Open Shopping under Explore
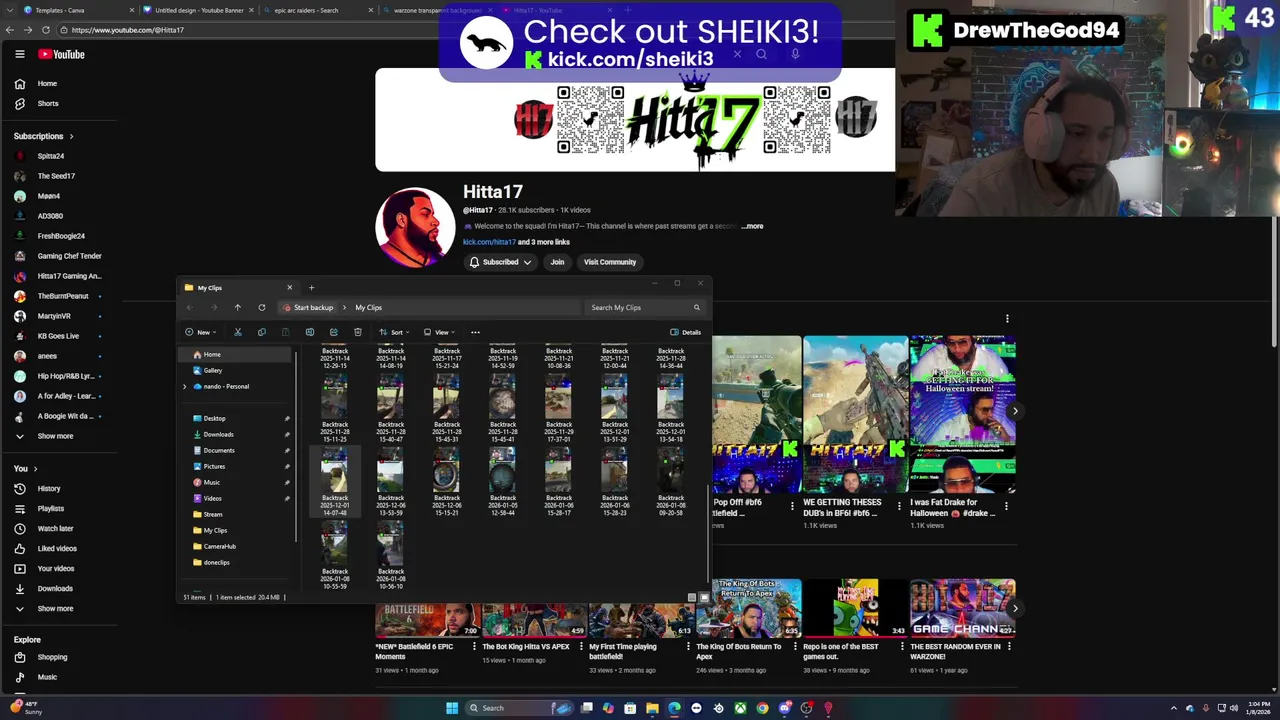 (x=52, y=658)
